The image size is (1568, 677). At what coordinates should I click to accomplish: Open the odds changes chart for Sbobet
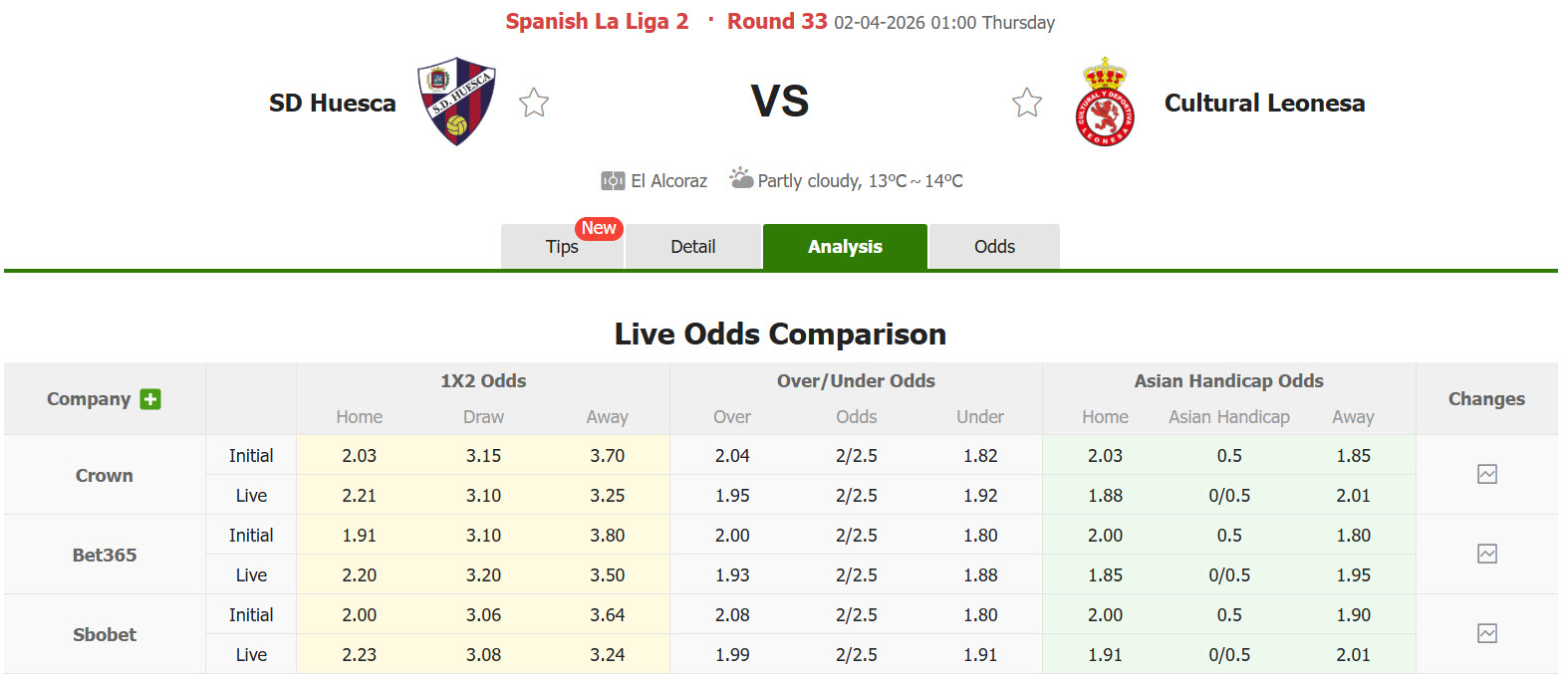1487,633
